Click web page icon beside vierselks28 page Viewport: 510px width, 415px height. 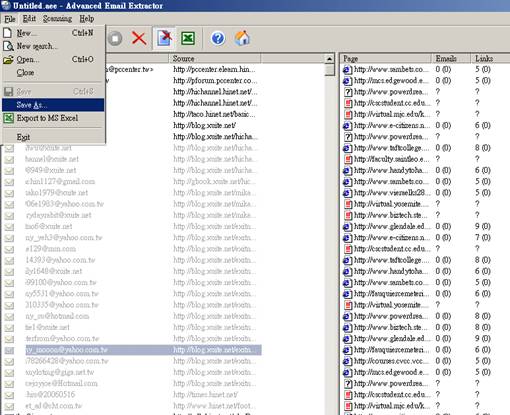(347, 193)
